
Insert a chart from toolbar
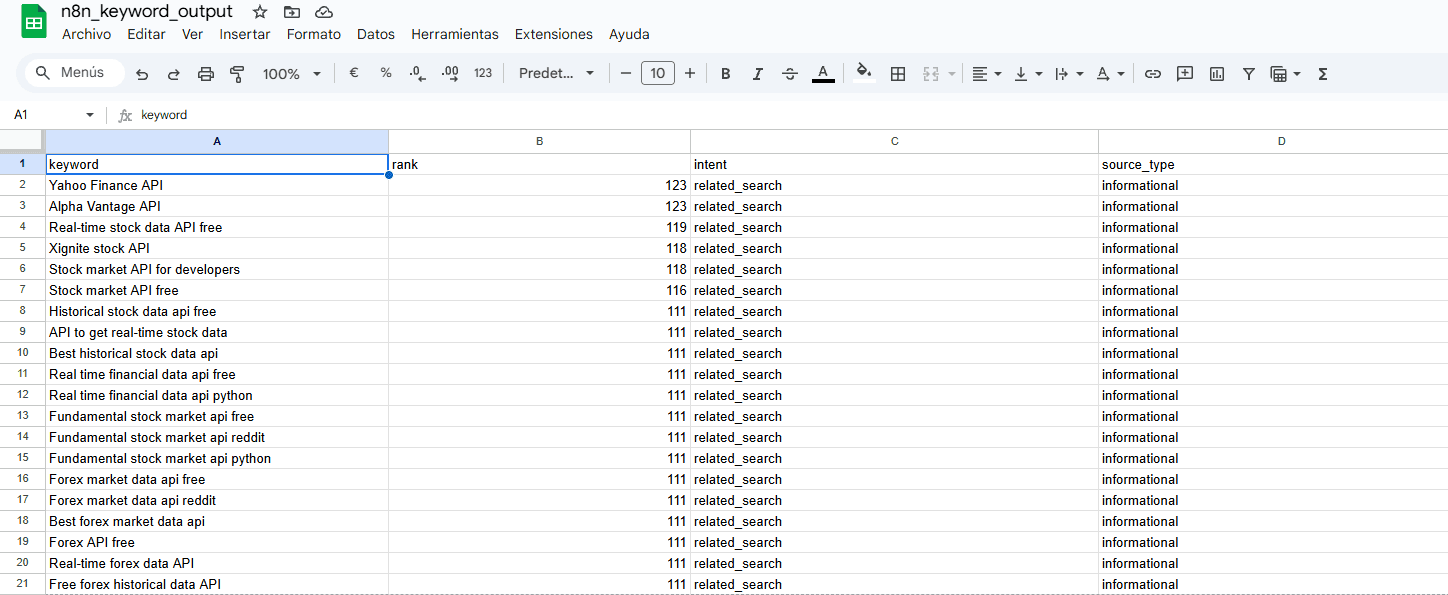[1217, 74]
